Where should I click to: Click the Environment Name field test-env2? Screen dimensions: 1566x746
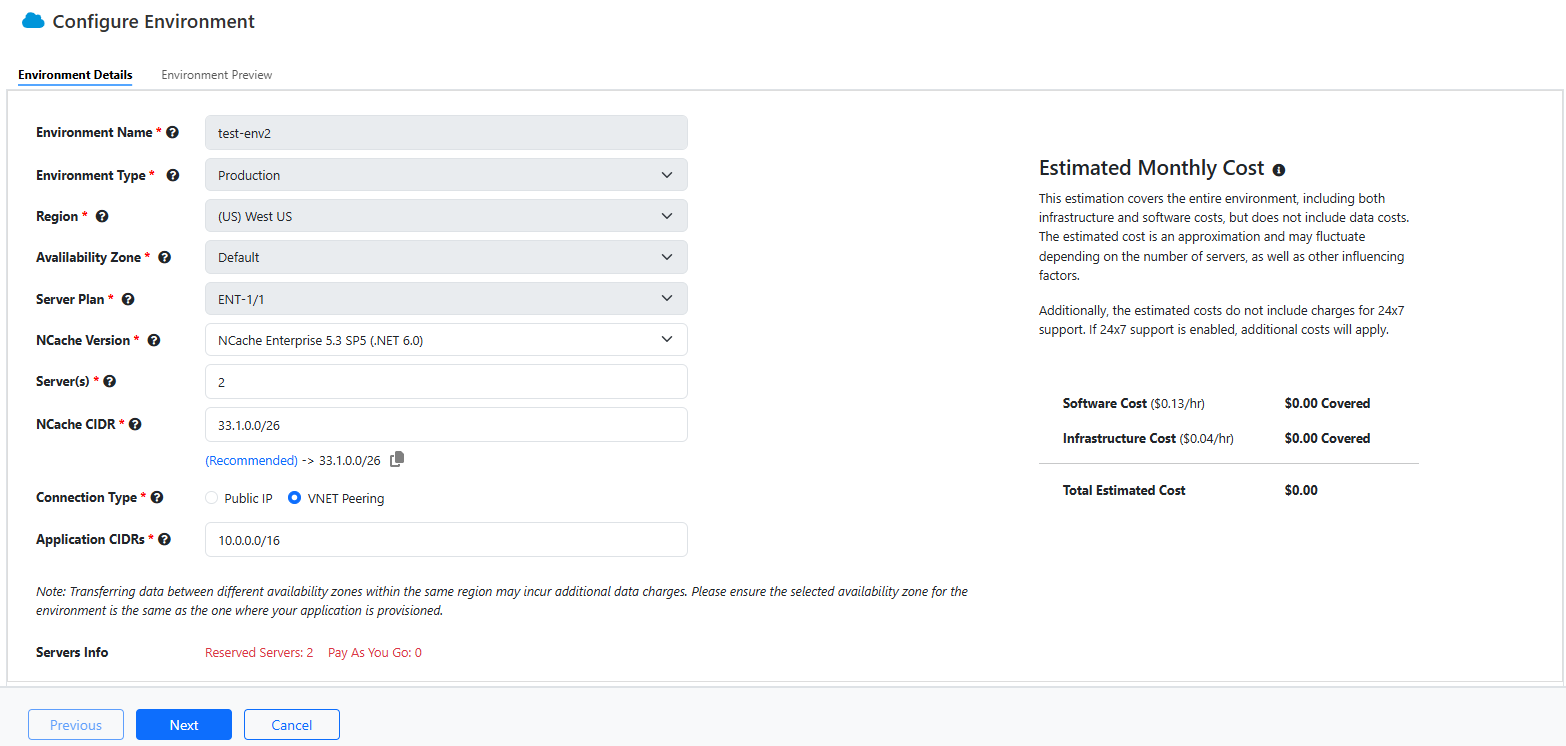coord(446,132)
